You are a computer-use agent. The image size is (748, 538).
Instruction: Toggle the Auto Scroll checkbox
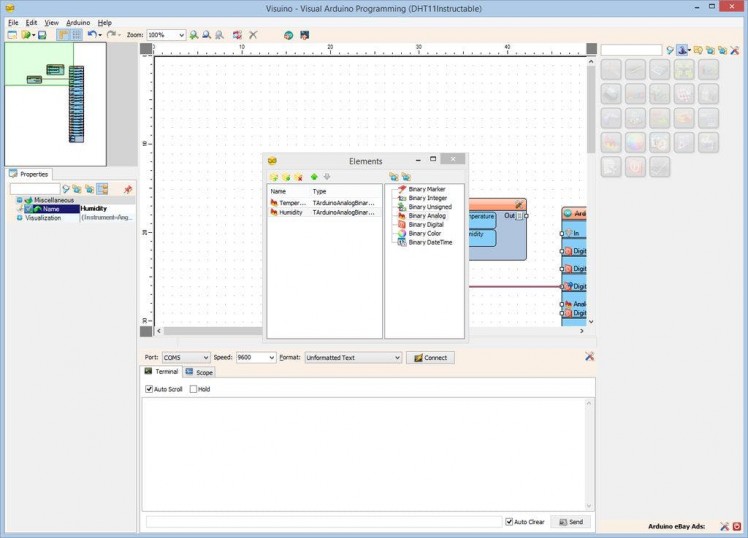(150, 389)
